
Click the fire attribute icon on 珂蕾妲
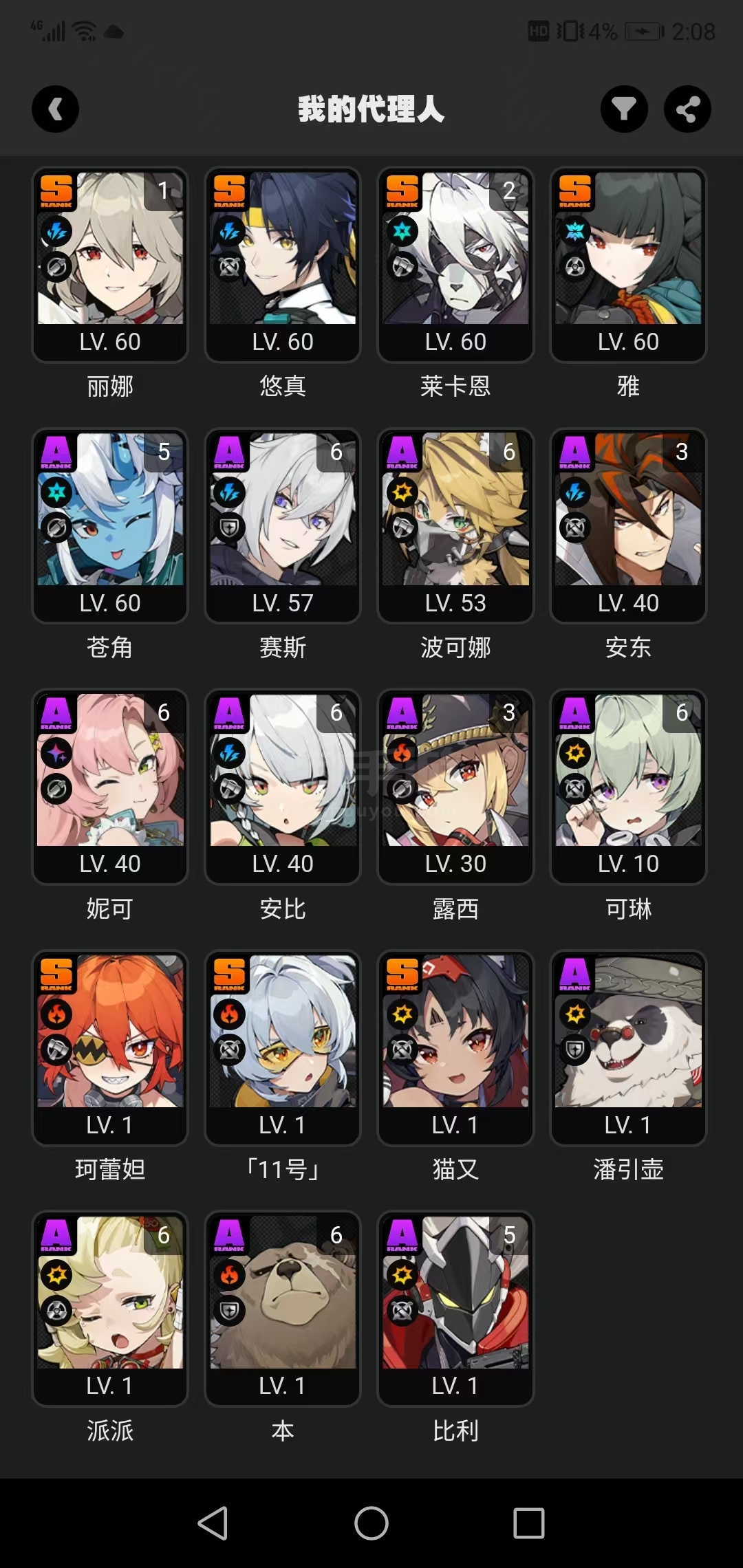[x=56, y=1014]
